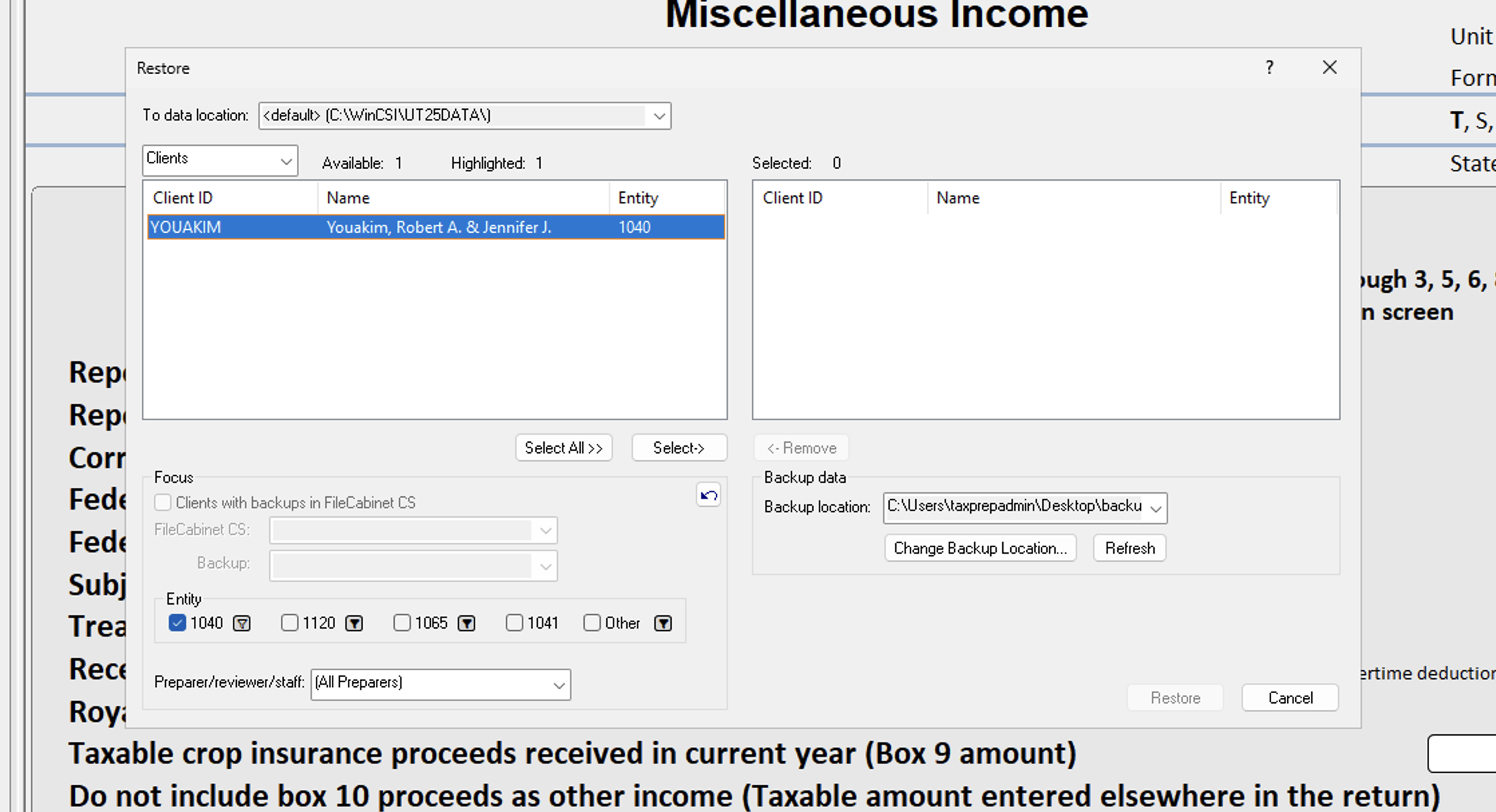Sort available list by Name header

(464, 198)
